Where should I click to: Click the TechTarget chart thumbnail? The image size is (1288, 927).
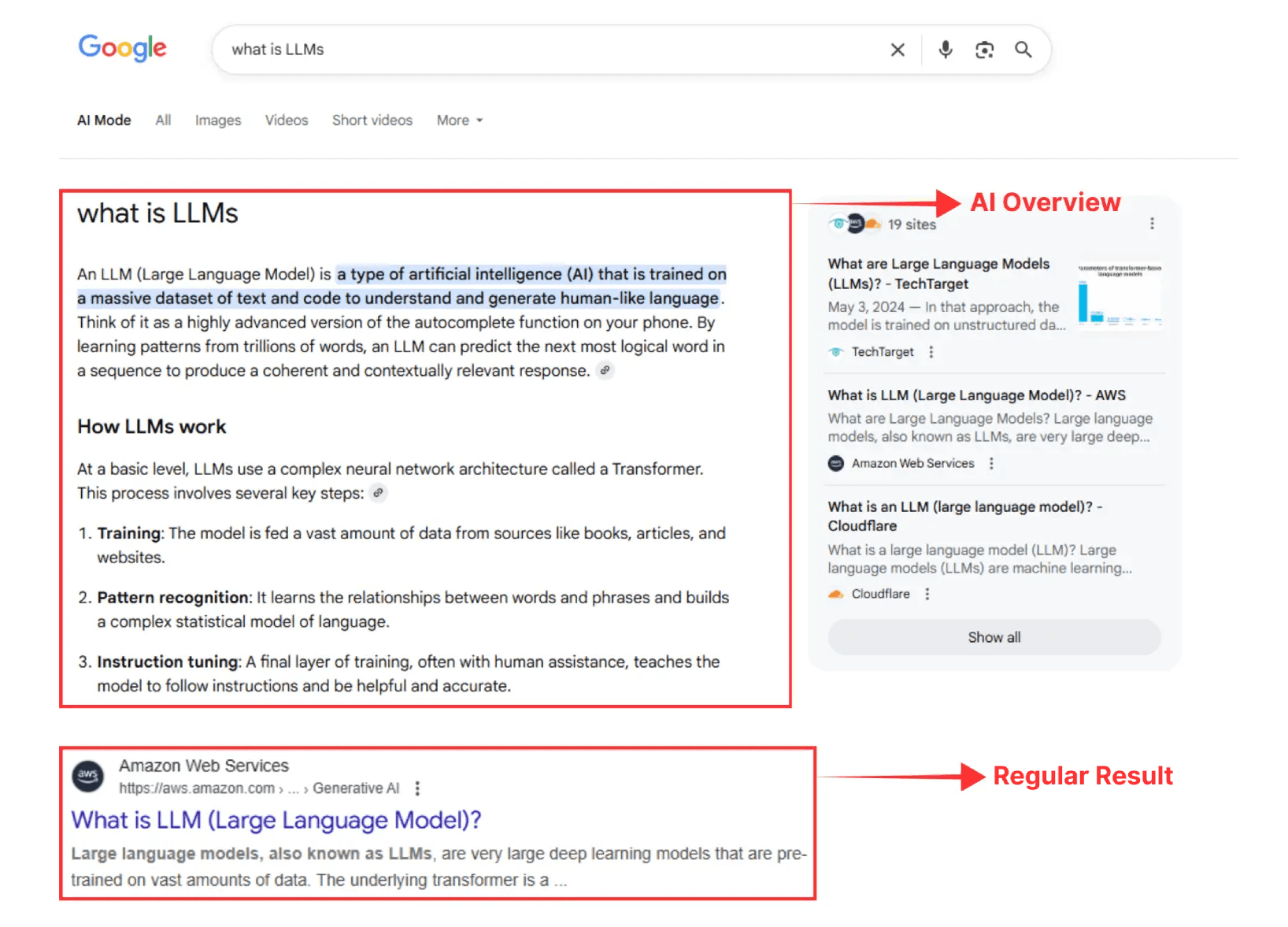pos(1120,295)
